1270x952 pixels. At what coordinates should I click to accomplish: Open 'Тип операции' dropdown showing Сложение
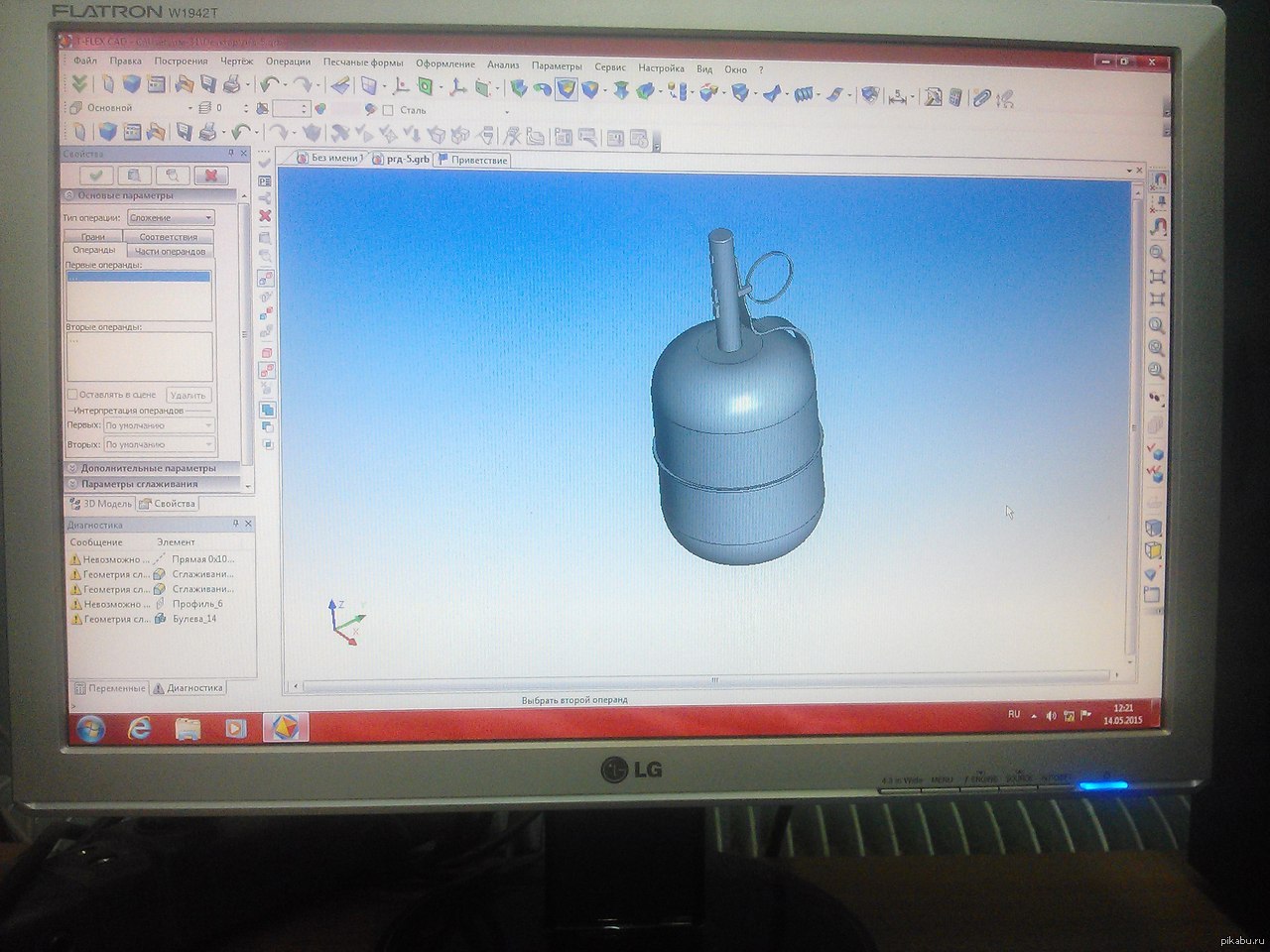[171, 217]
